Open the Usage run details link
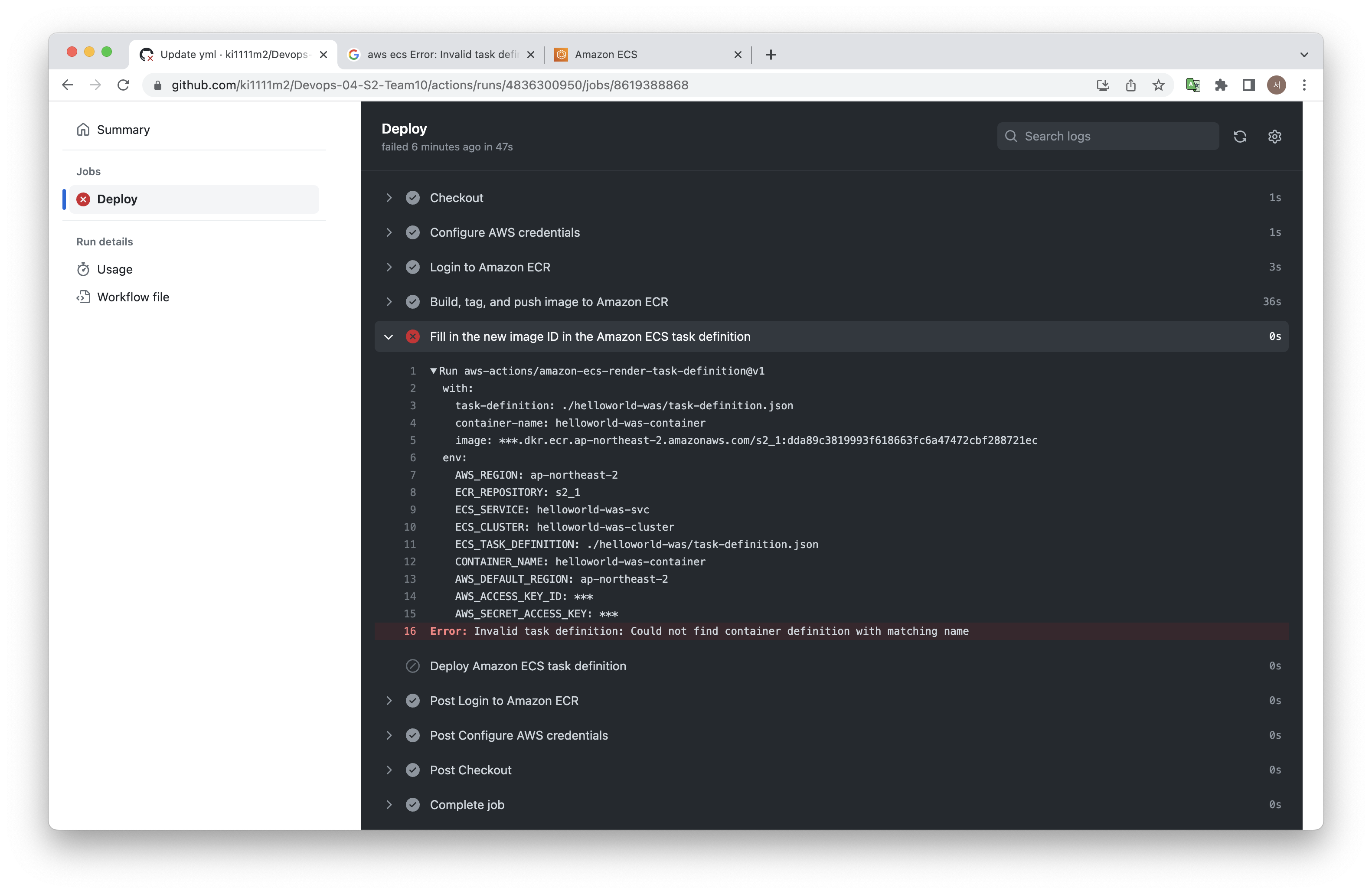Screen dimensions: 1372x894 click(115, 269)
